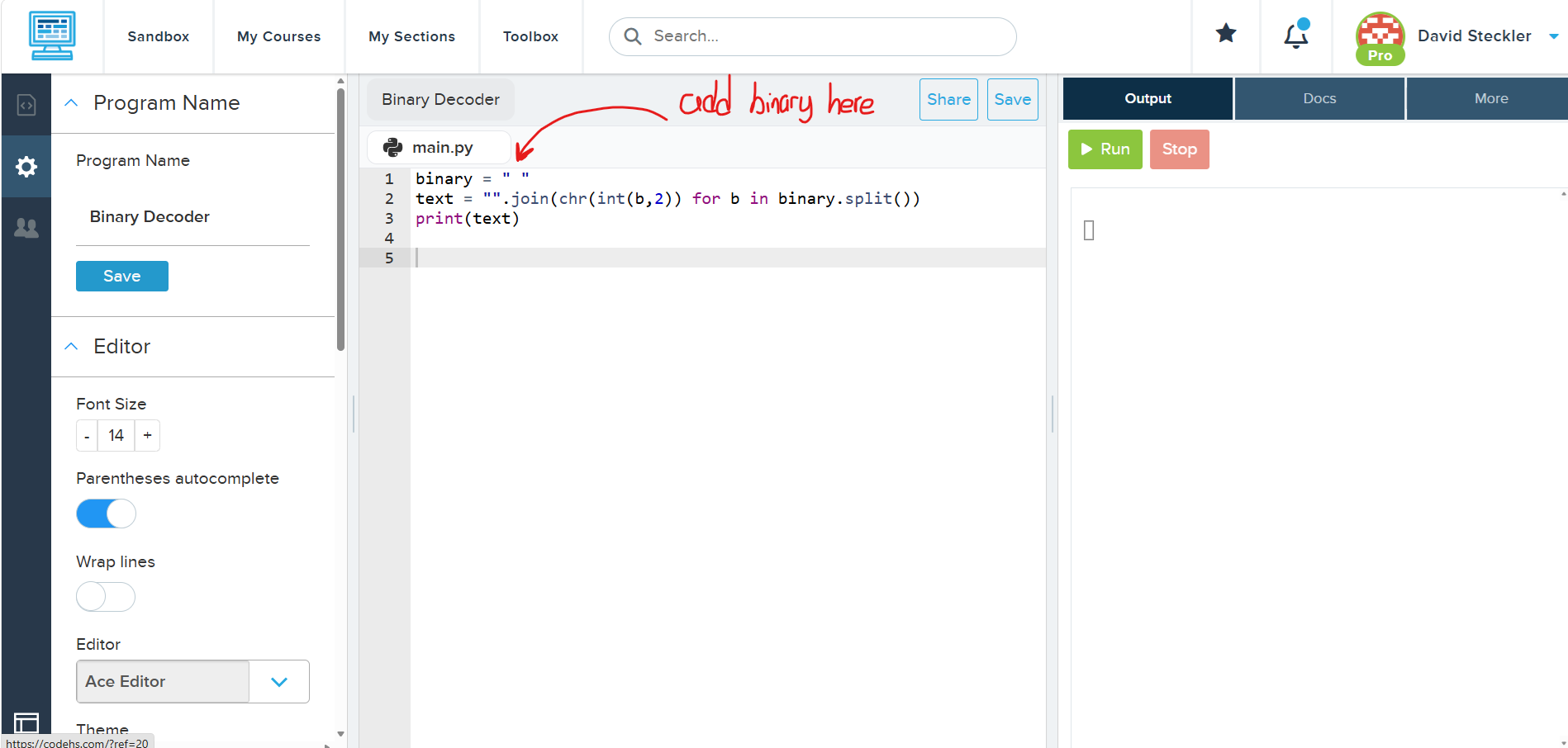Edit the Program Name text field

point(192,217)
